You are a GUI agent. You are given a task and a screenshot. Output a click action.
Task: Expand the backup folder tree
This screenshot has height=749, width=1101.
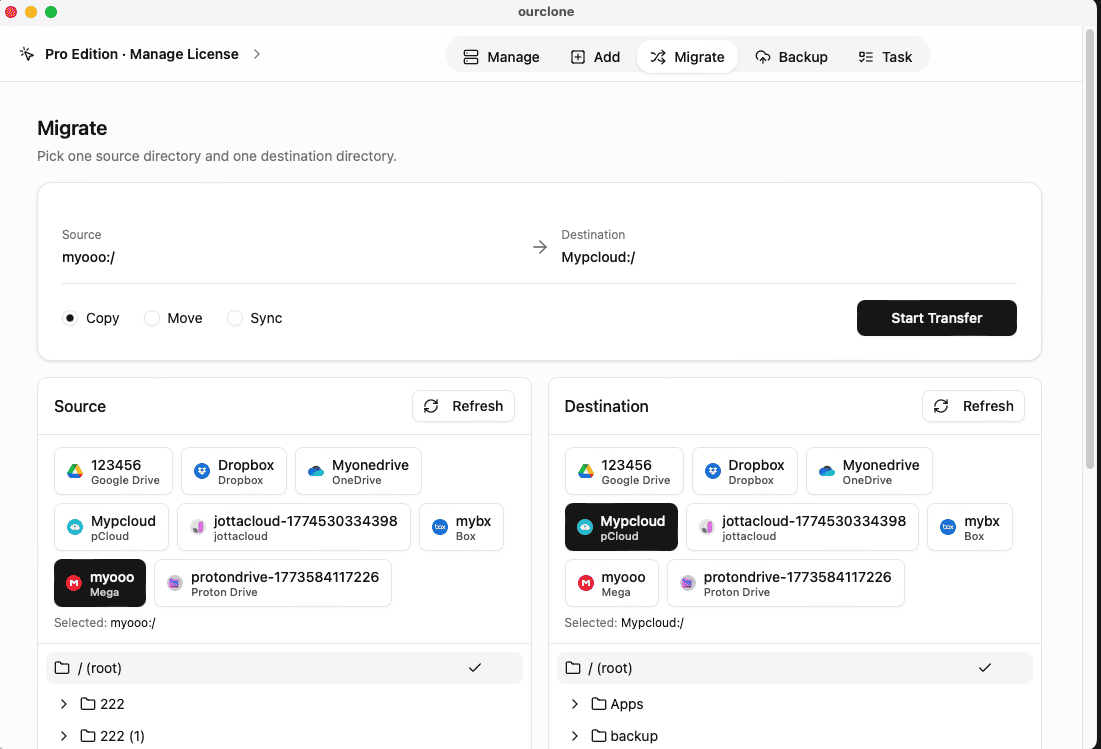coord(575,736)
